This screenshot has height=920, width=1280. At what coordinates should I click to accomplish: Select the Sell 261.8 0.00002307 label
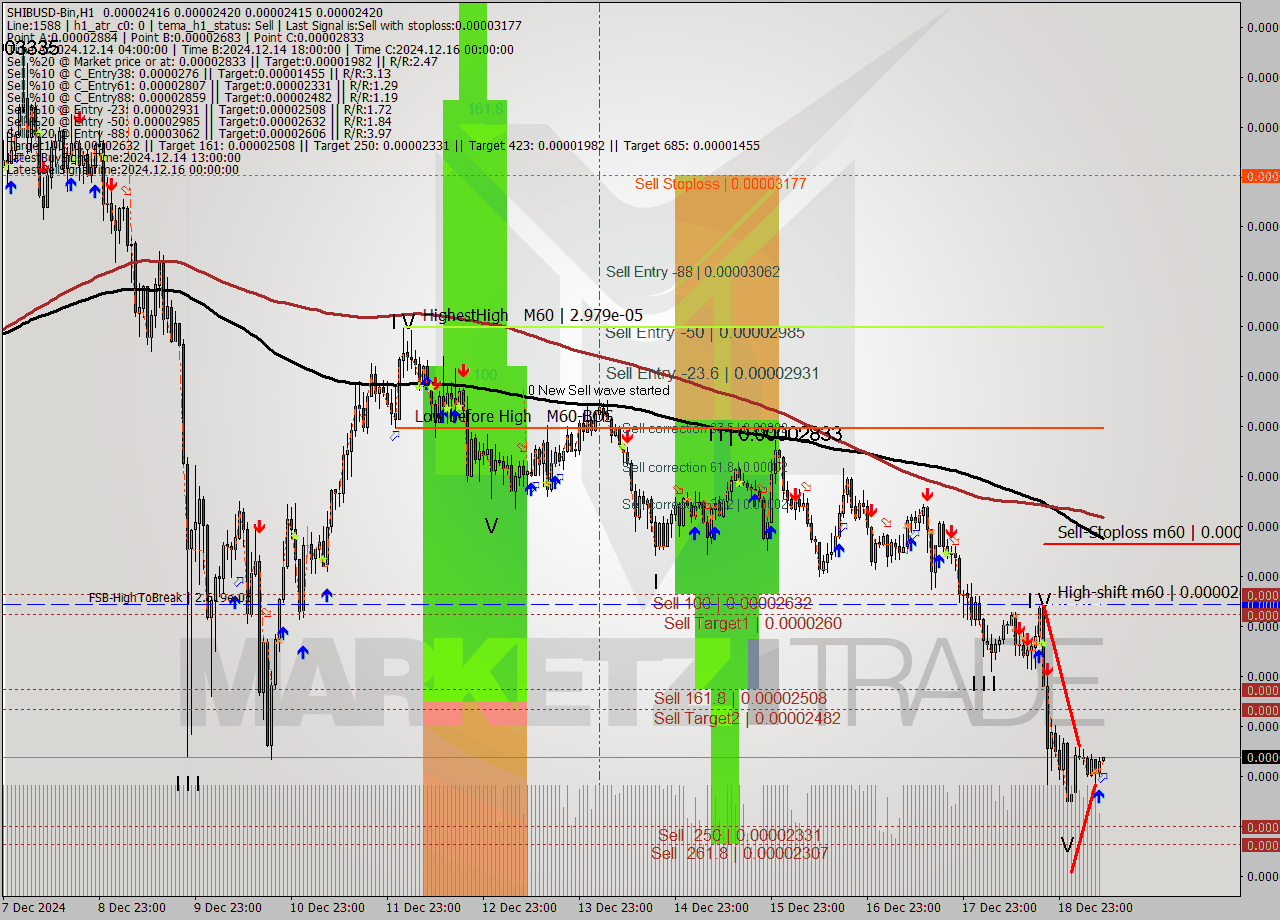[739, 853]
